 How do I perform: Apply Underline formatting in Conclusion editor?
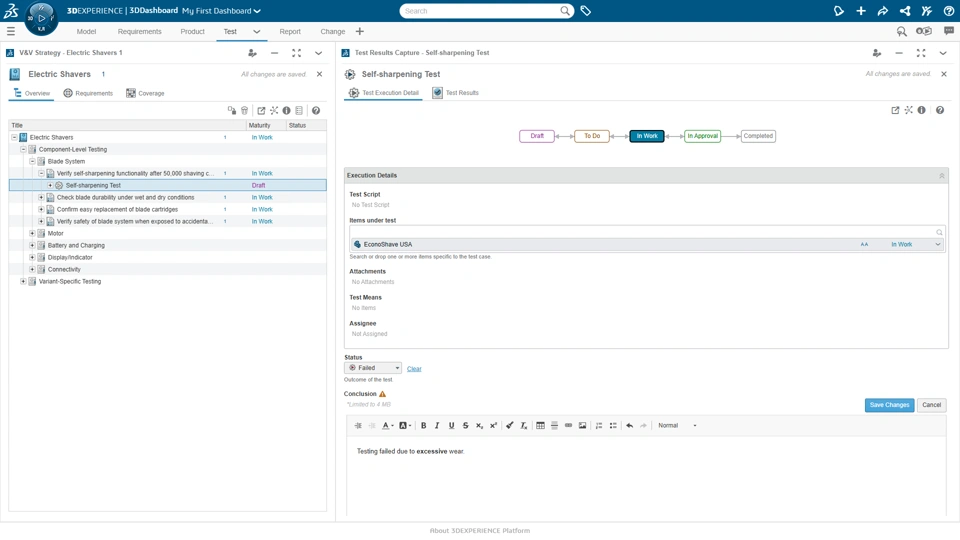(451, 426)
